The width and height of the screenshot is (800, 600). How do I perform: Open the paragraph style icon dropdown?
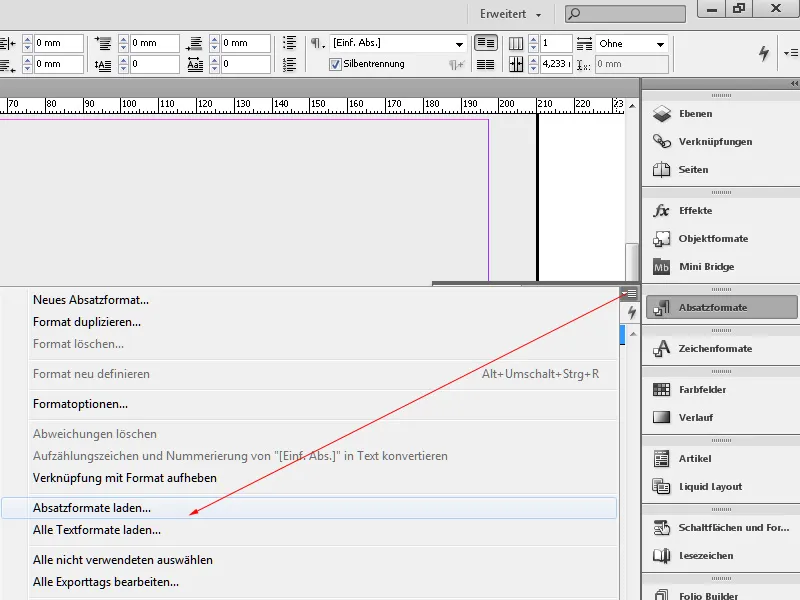pos(318,43)
